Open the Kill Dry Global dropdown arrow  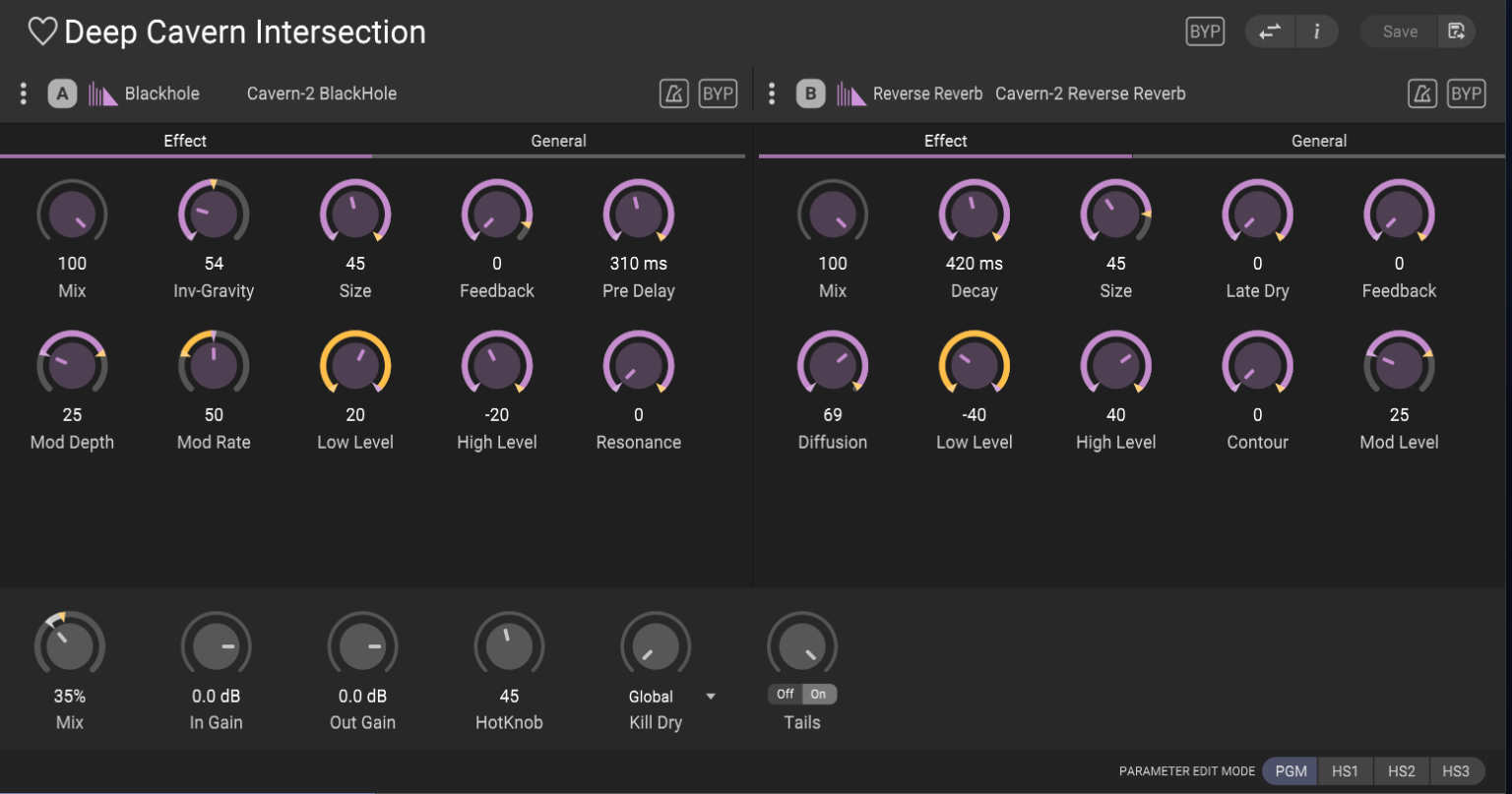coord(711,697)
